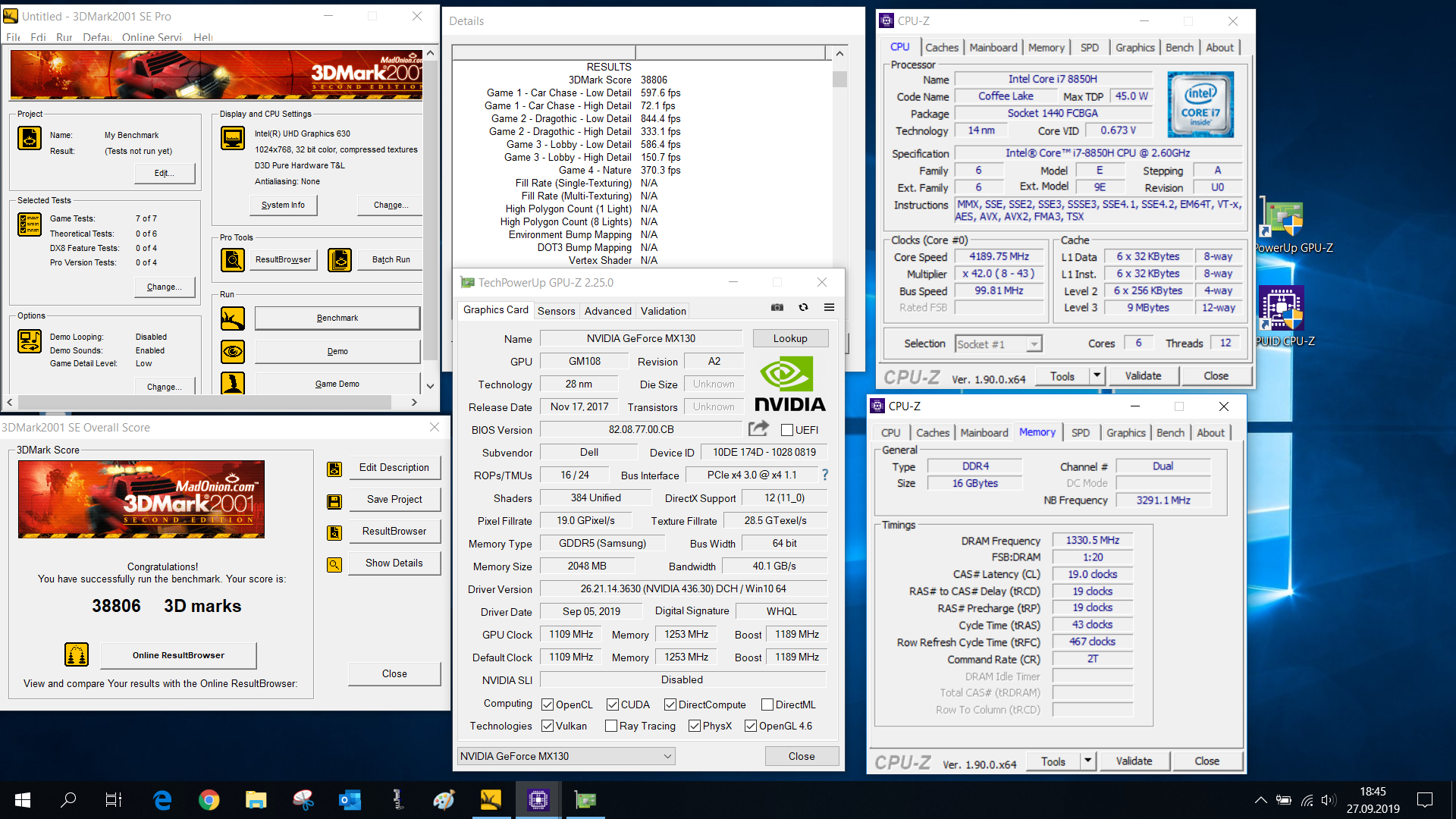
Task: Click the BIOS export share icon in GPU-Z
Action: click(759, 428)
